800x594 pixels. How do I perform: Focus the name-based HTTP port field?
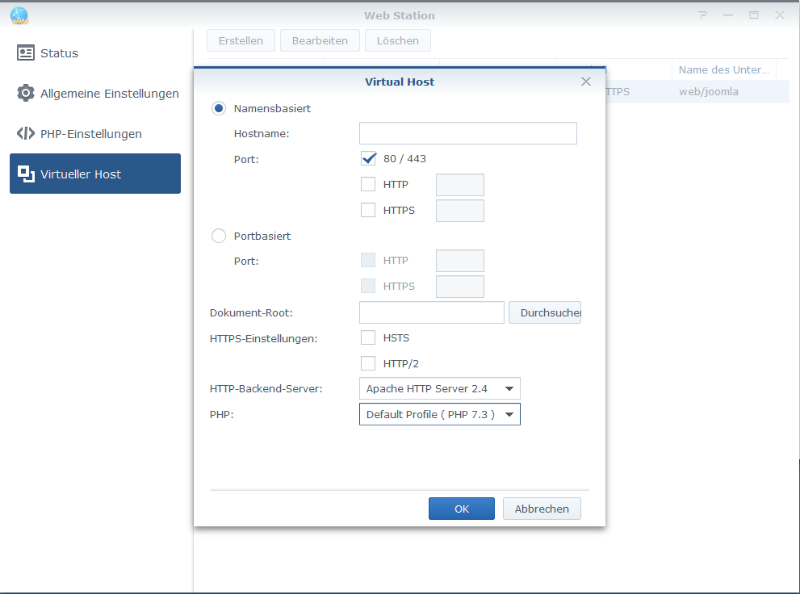click(460, 185)
